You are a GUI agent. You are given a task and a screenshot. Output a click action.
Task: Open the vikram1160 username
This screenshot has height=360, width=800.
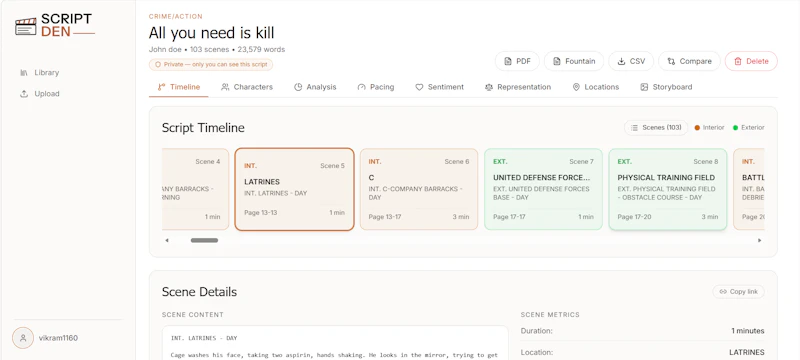click(x=58, y=338)
